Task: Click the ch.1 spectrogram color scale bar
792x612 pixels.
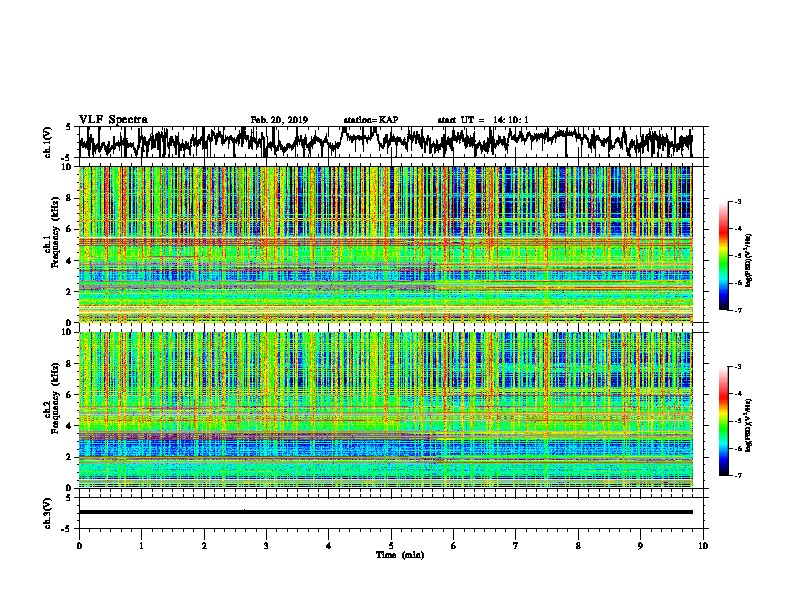Action: [x=723, y=256]
